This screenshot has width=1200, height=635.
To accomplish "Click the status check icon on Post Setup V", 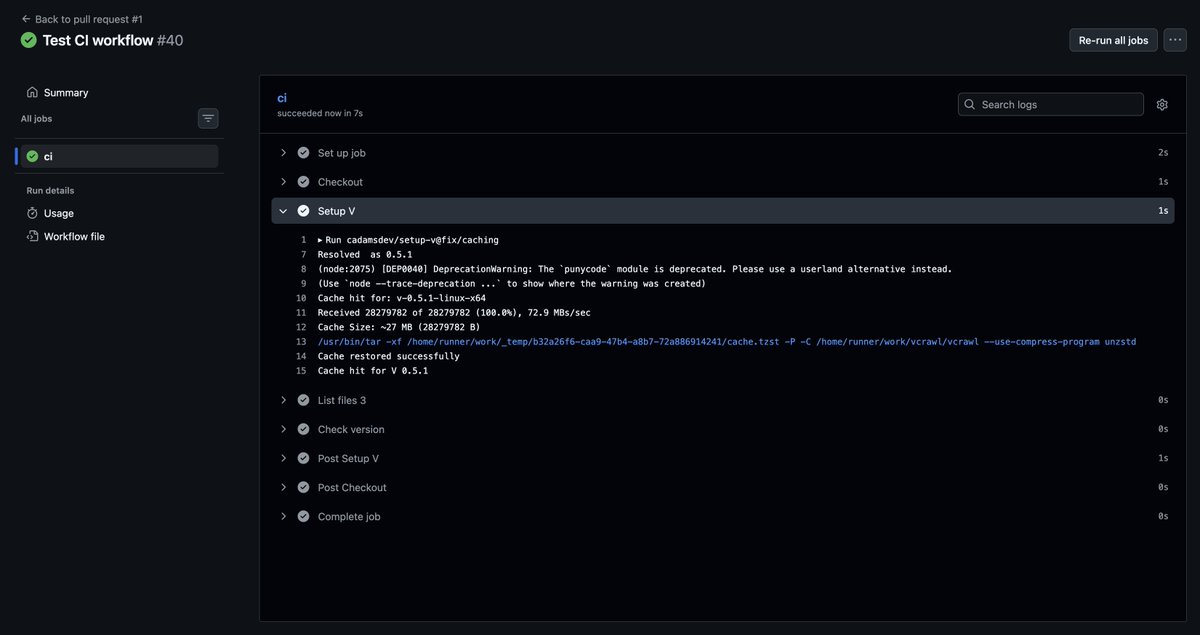I will pyautogui.click(x=303, y=458).
